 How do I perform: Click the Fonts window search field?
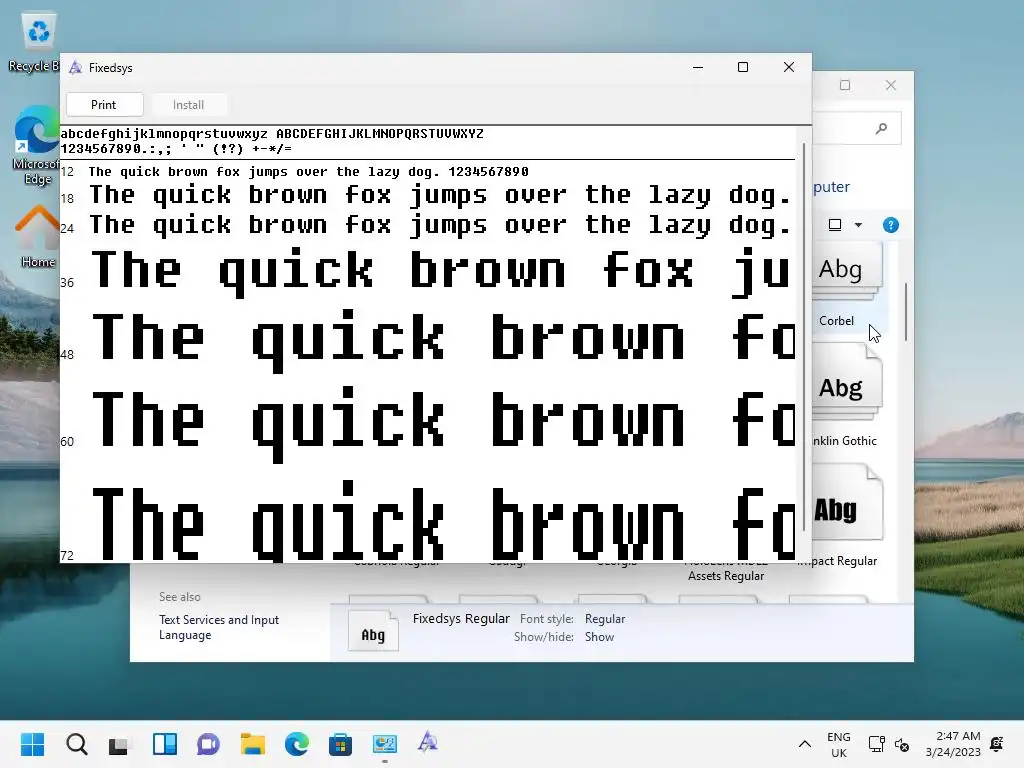pyautogui.click(x=857, y=129)
